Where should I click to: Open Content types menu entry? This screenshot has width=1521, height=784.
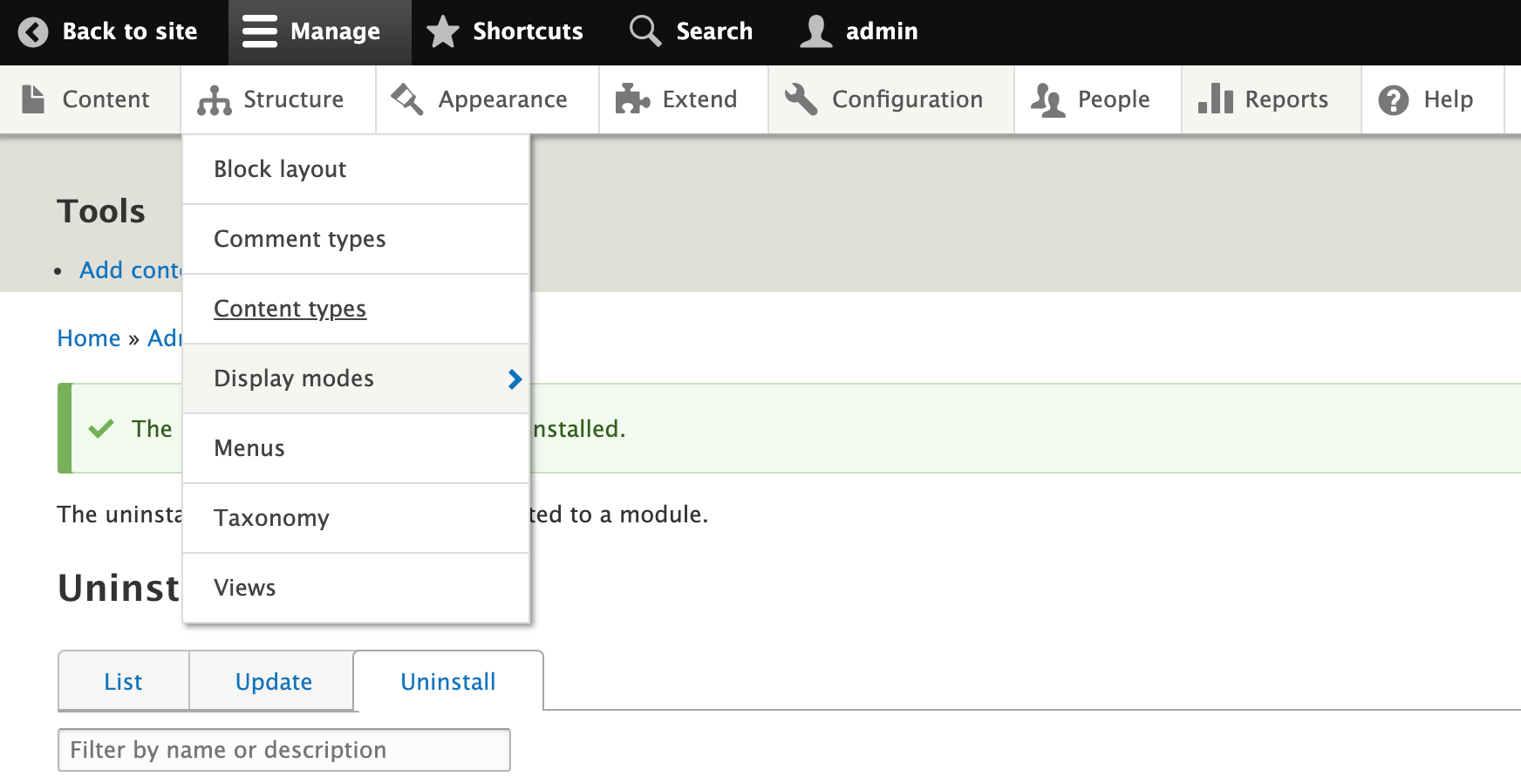click(356, 309)
